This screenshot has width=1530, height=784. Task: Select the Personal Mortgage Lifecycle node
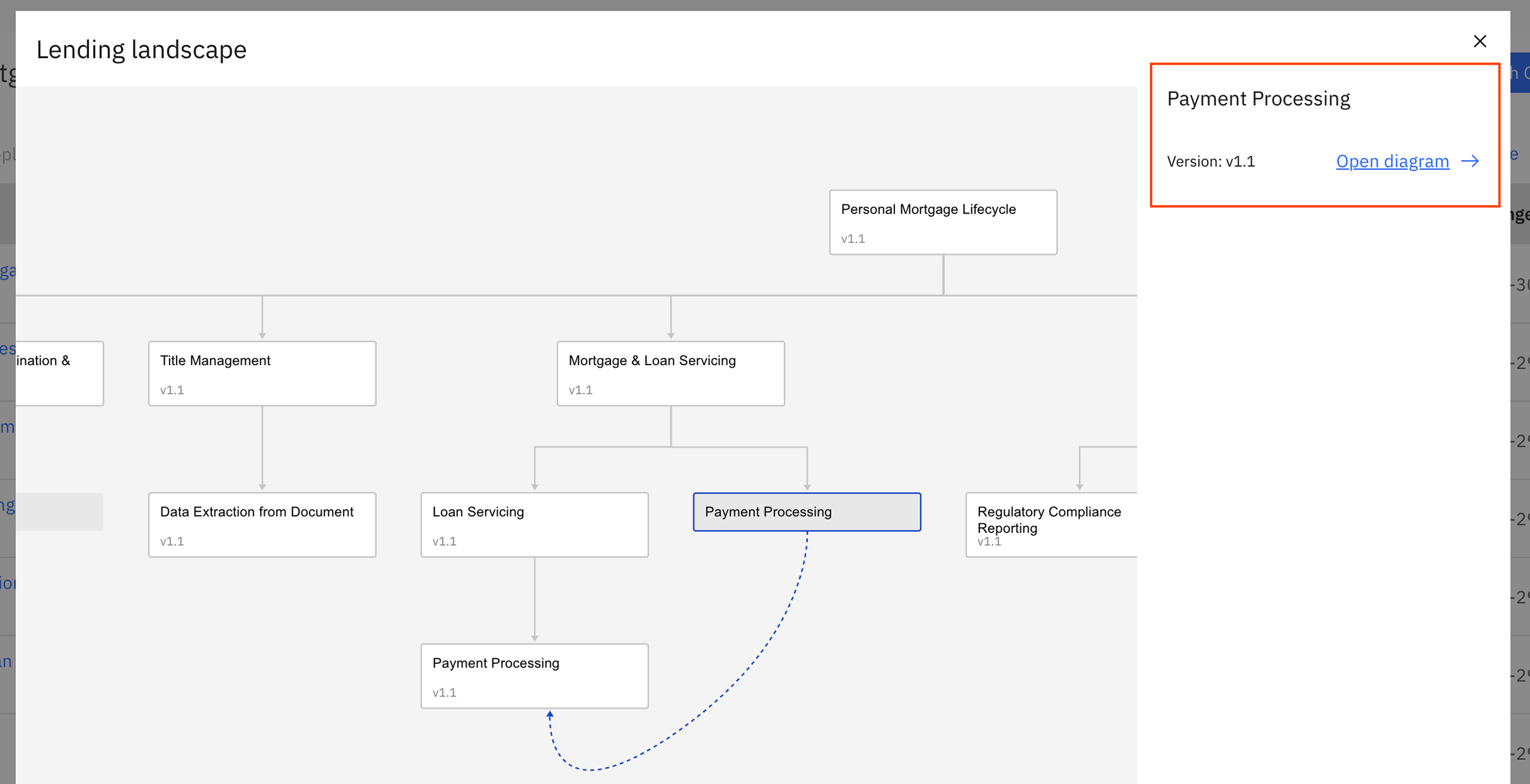click(943, 222)
